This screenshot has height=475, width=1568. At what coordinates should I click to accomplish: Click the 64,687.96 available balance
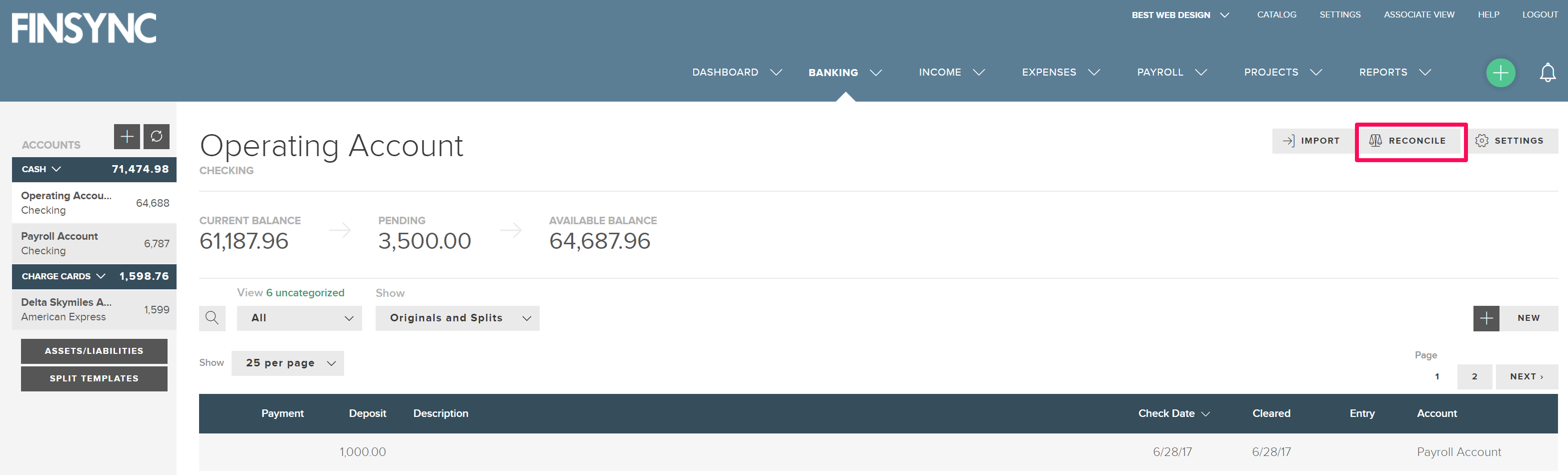600,241
